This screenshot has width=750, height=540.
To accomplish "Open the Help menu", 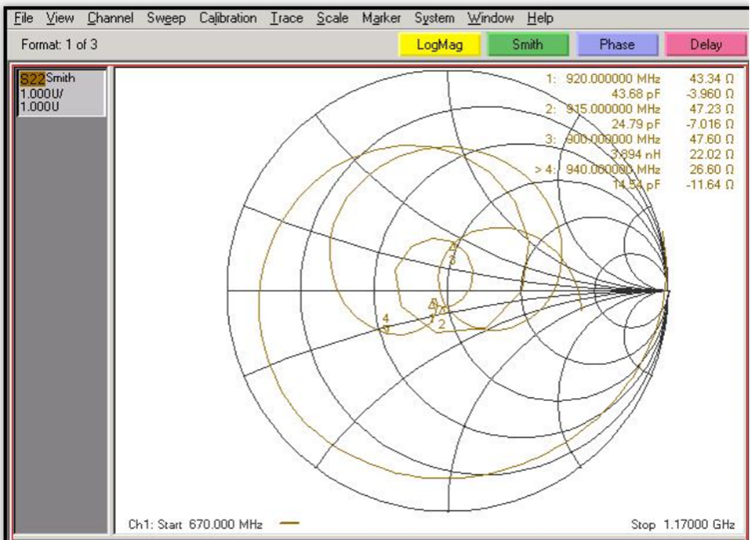I will coord(540,18).
